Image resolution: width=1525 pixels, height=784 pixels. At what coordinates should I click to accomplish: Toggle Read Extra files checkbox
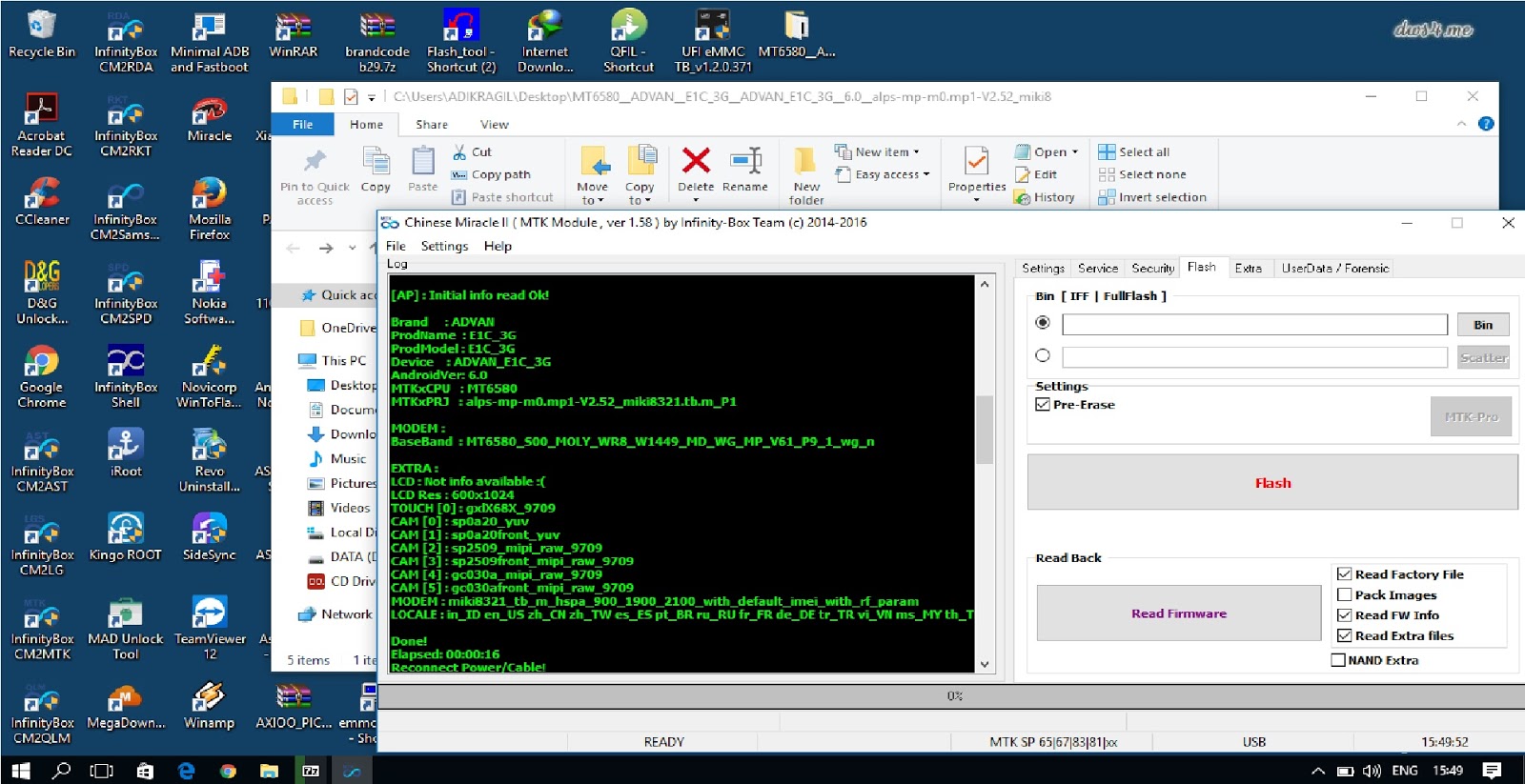tap(1344, 635)
